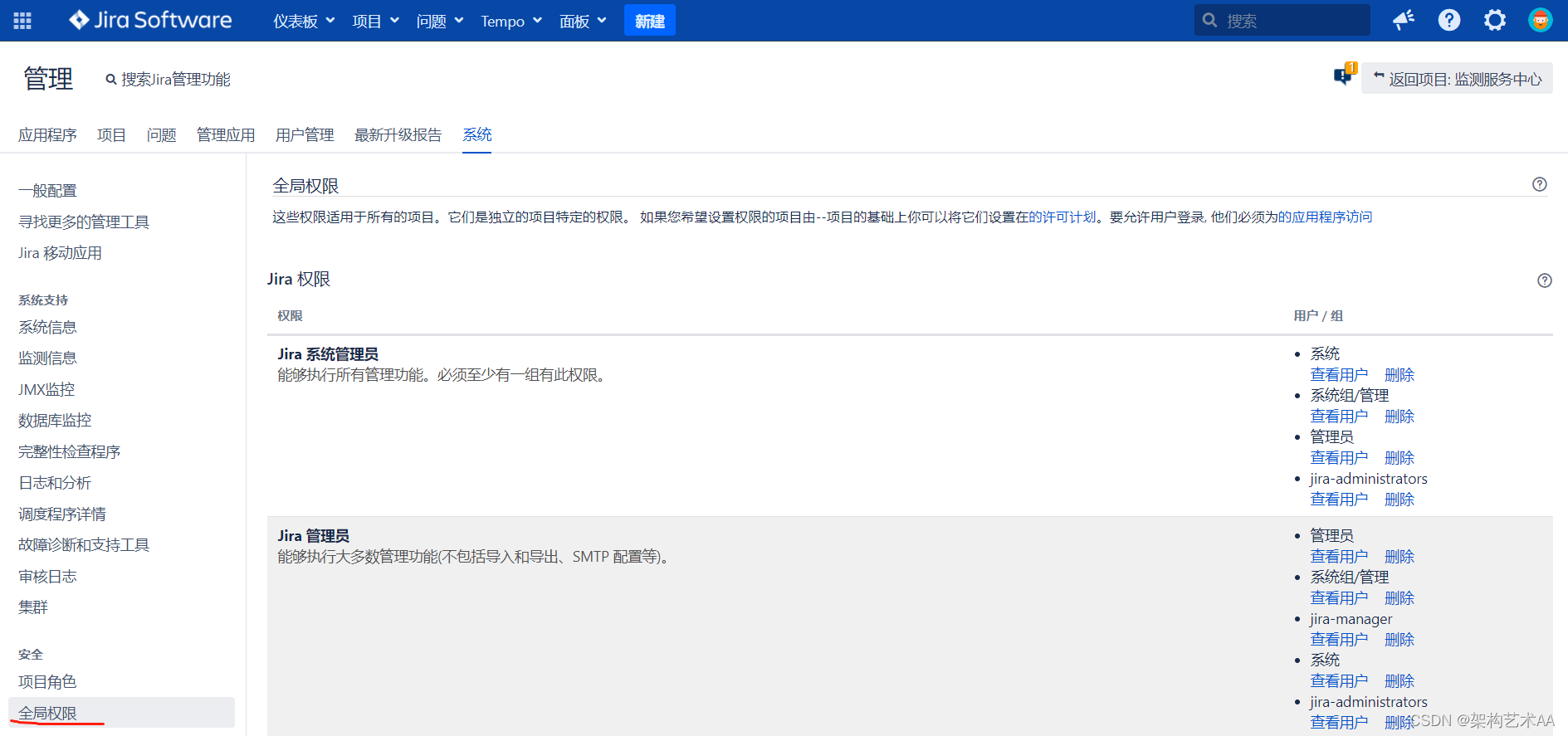Select the 系统 admin tab
Viewport: 1568px width, 736px height.
coord(477,135)
